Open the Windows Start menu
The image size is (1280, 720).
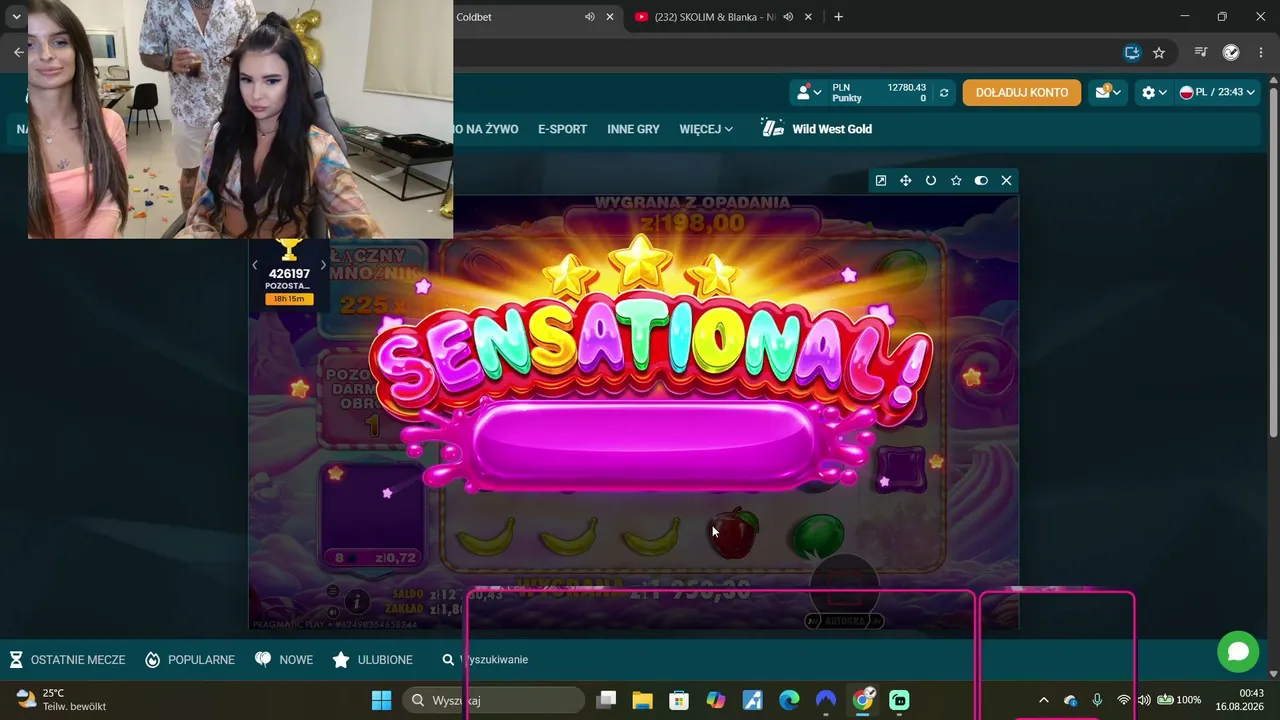coord(381,700)
